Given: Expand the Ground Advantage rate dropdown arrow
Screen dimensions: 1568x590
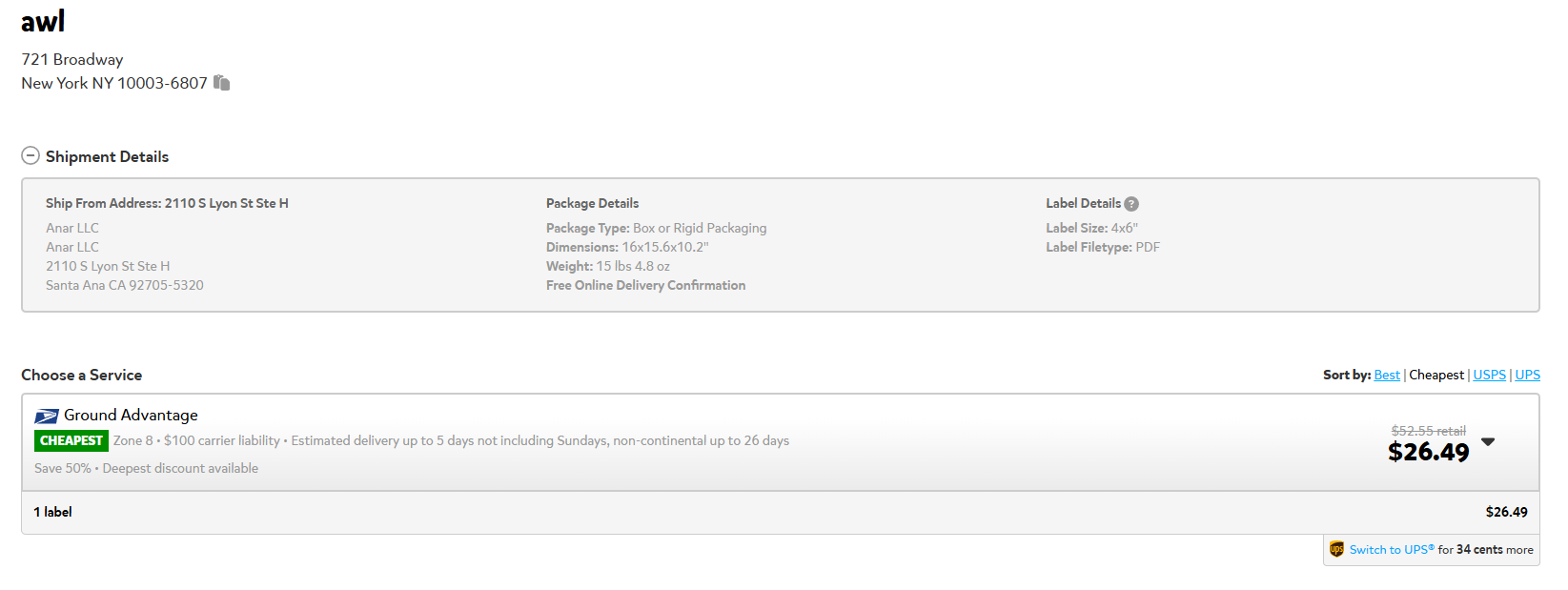Looking at the screenshot, I should pos(1488,441).
